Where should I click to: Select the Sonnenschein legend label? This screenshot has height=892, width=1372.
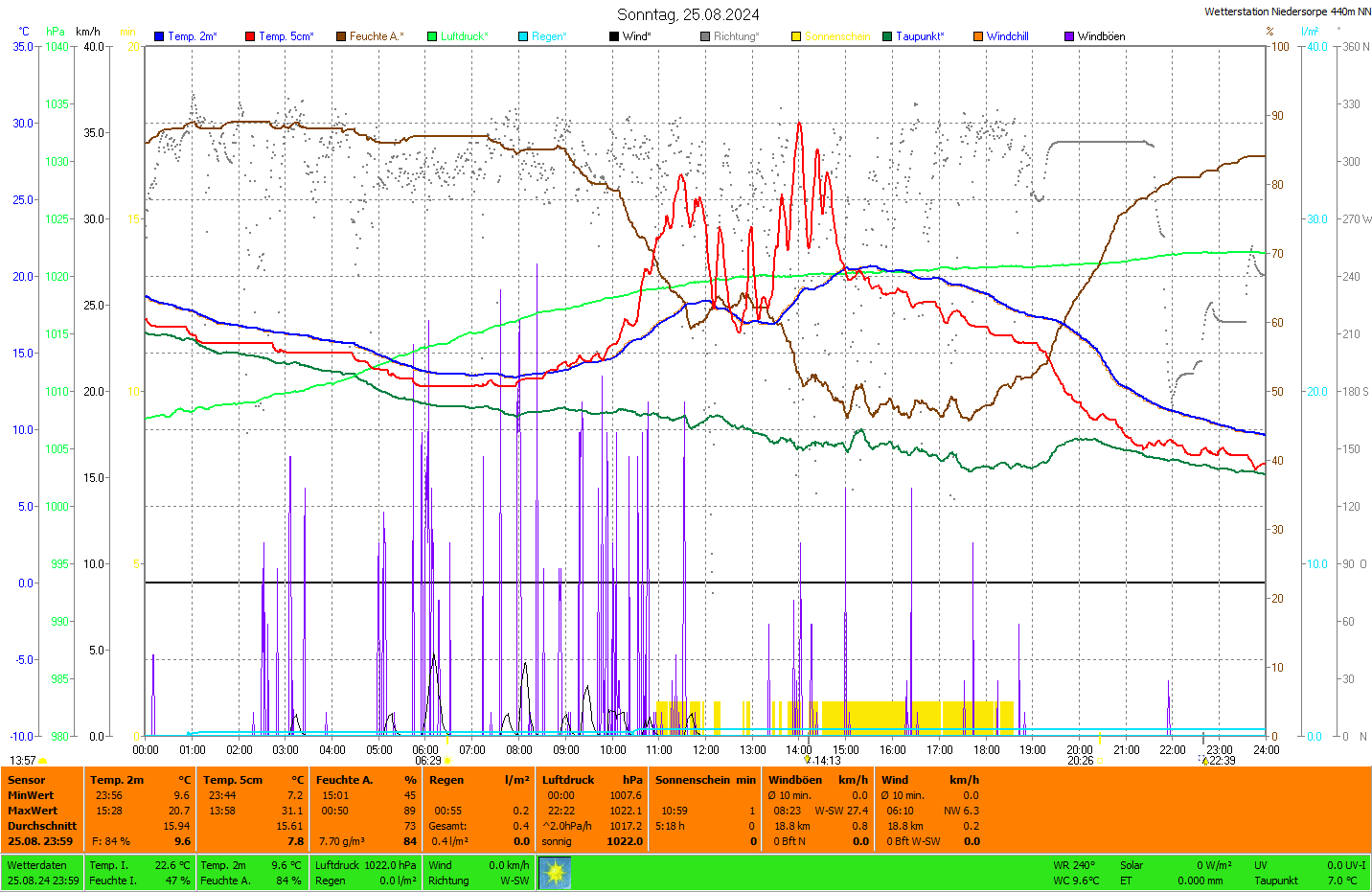836,36
